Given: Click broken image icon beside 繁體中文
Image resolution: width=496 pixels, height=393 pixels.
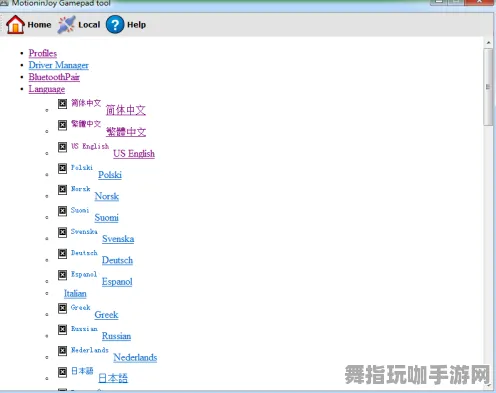Looking at the screenshot, I should [62, 125].
